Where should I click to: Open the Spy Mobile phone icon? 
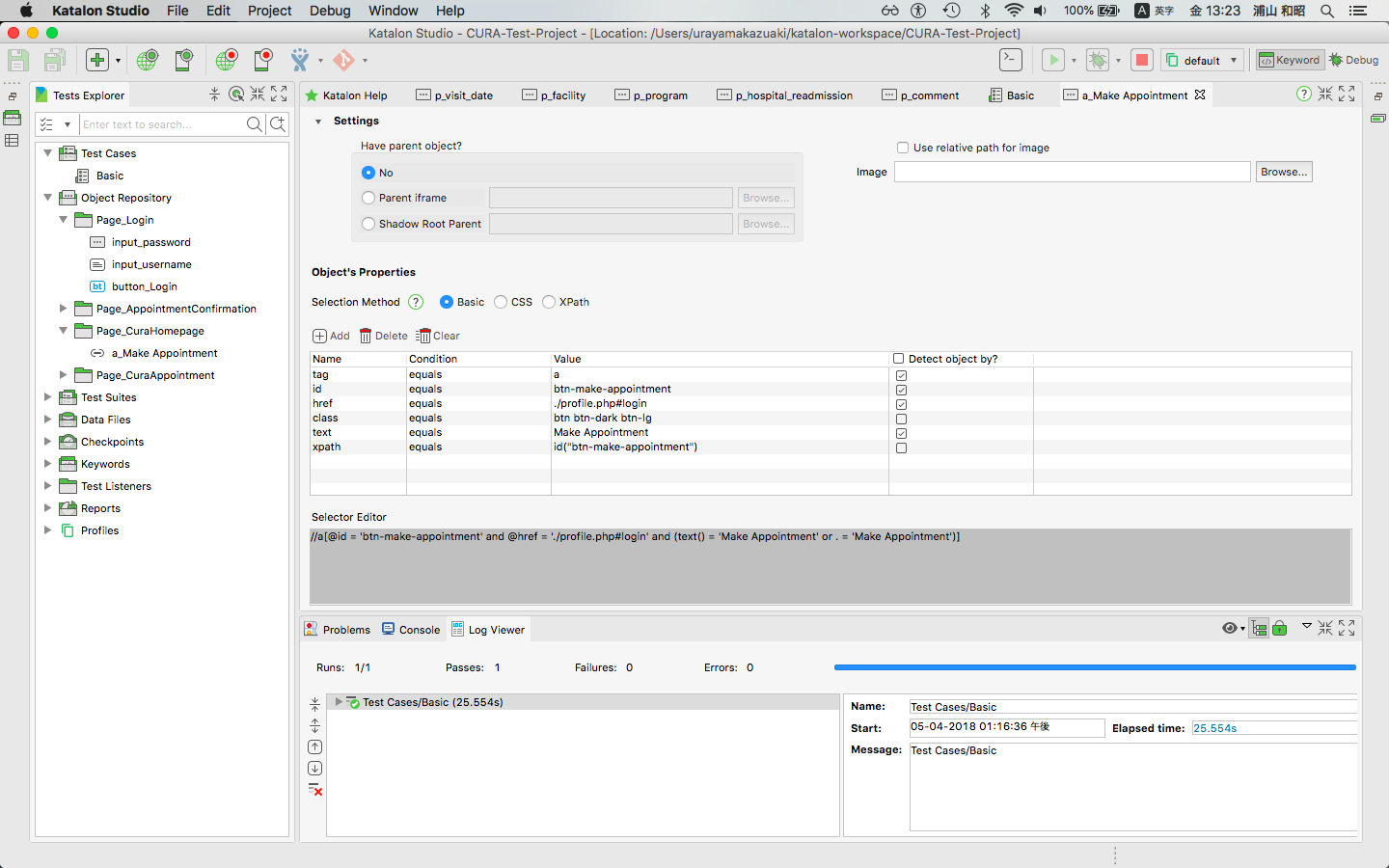point(183,60)
